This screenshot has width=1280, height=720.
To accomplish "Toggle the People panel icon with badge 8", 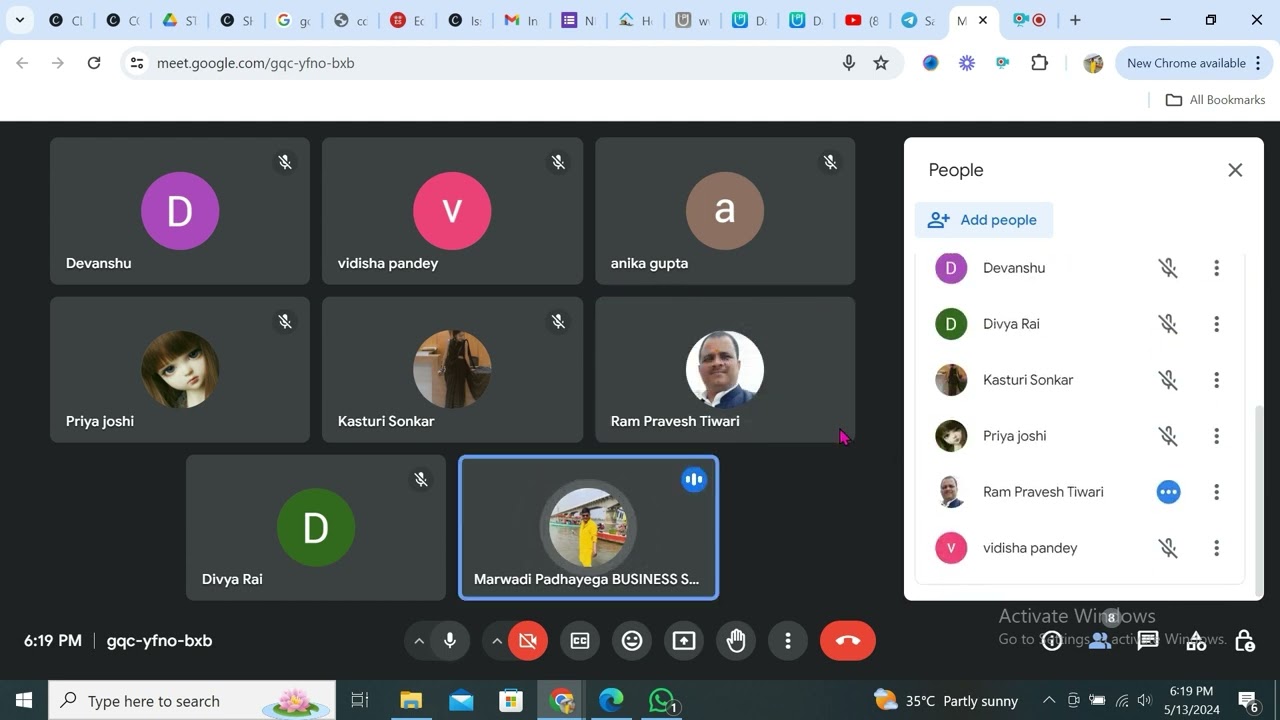I will pos(1100,641).
